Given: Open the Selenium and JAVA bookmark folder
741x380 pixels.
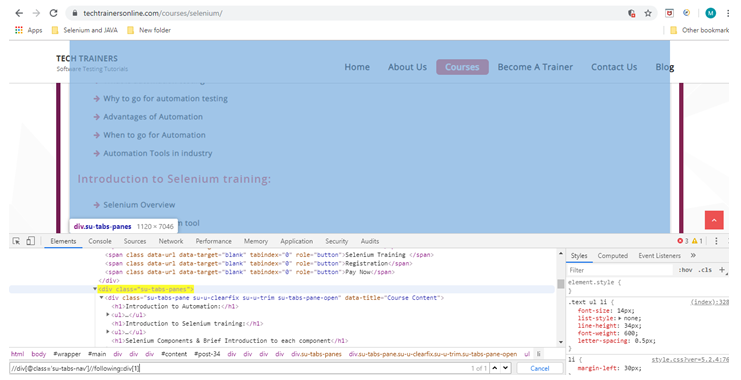Looking at the screenshot, I should point(85,30).
